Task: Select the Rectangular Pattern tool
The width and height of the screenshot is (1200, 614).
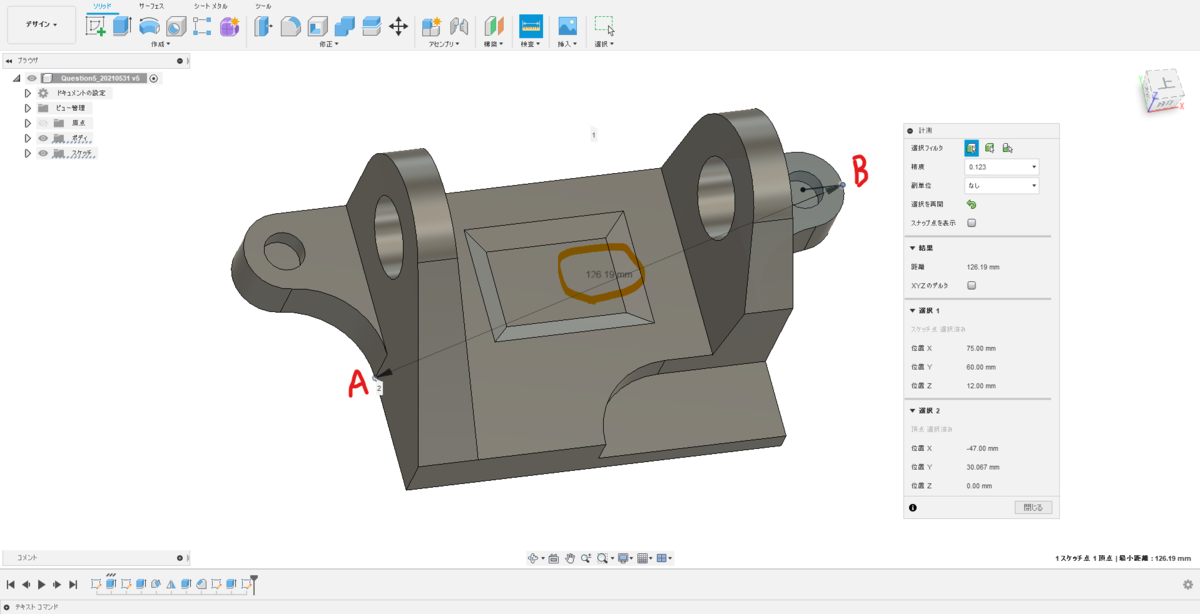Action: [x=202, y=27]
